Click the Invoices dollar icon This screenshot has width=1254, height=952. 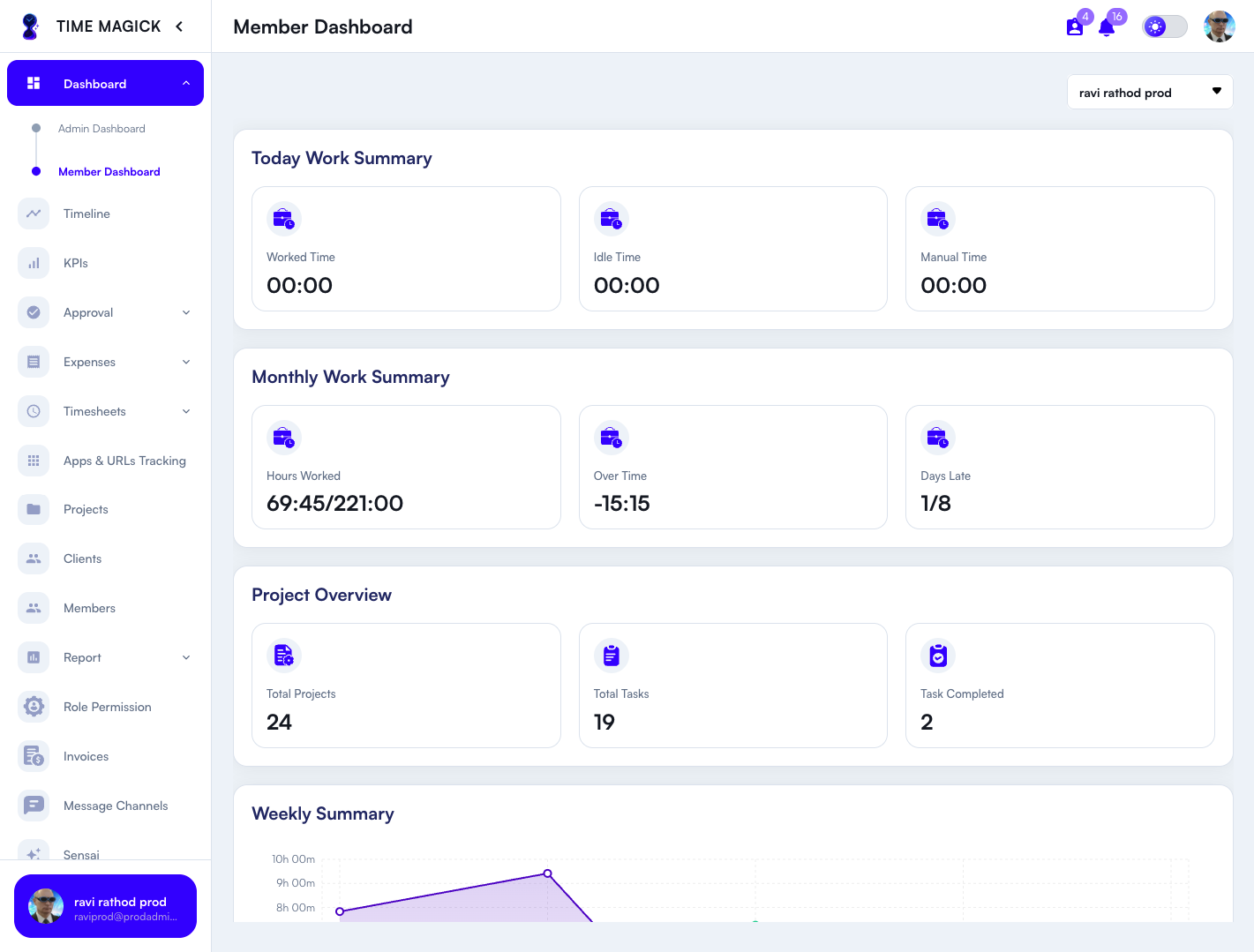[x=34, y=756]
